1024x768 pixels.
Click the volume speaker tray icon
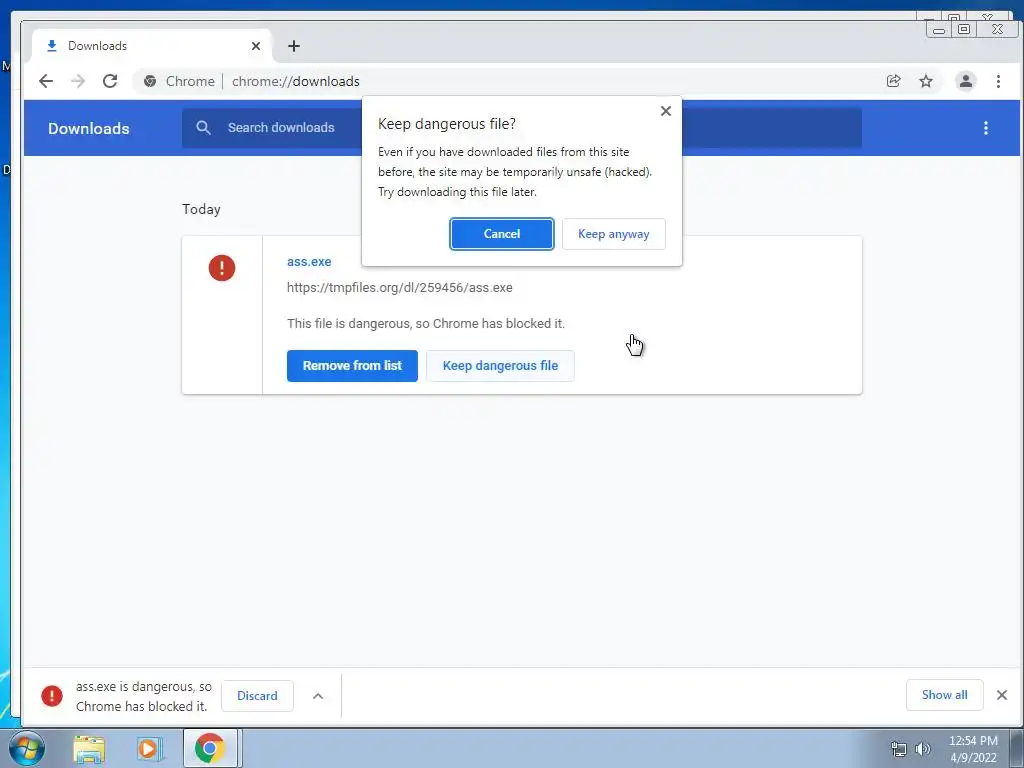pos(922,749)
